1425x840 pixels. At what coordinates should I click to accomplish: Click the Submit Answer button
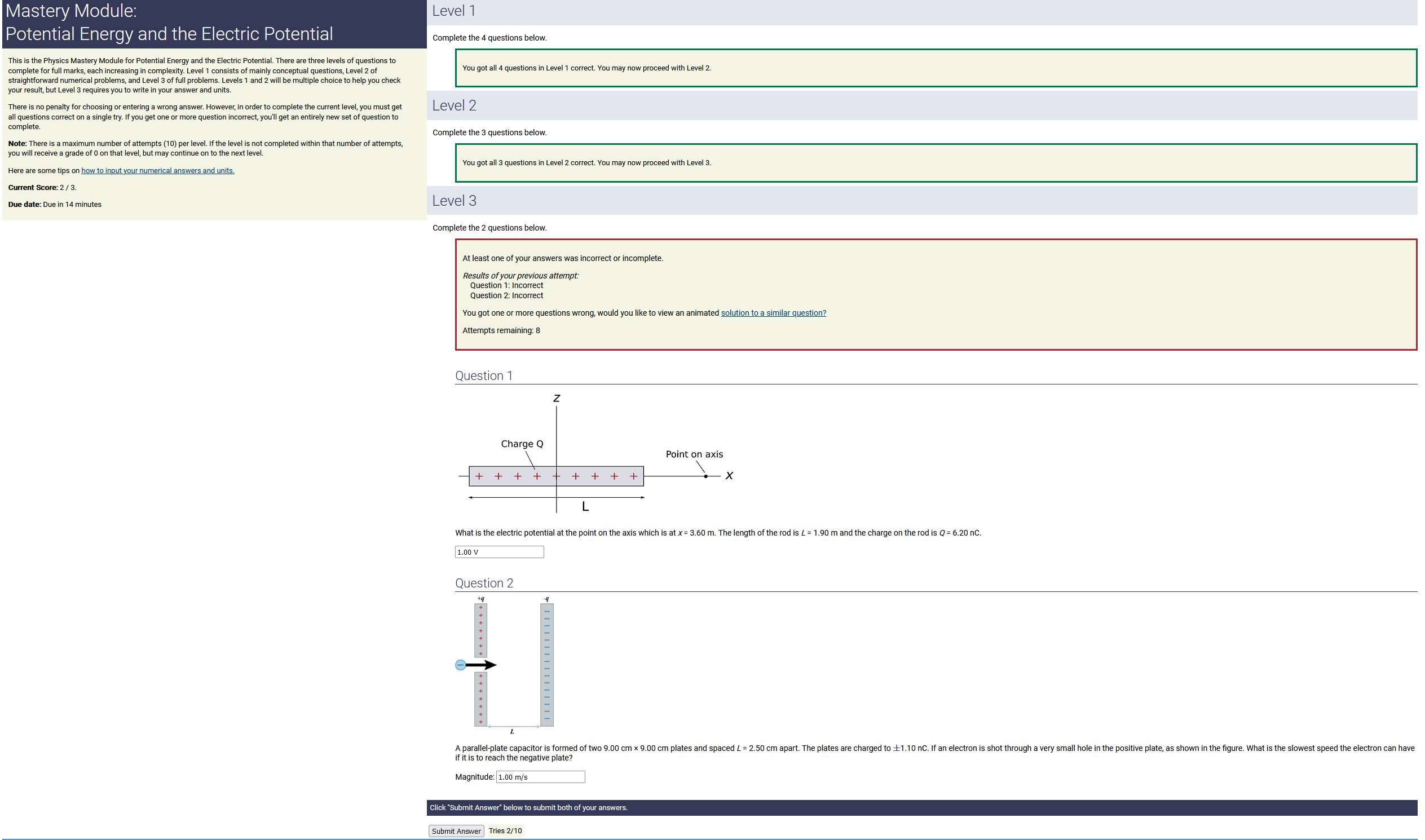point(456,831)
